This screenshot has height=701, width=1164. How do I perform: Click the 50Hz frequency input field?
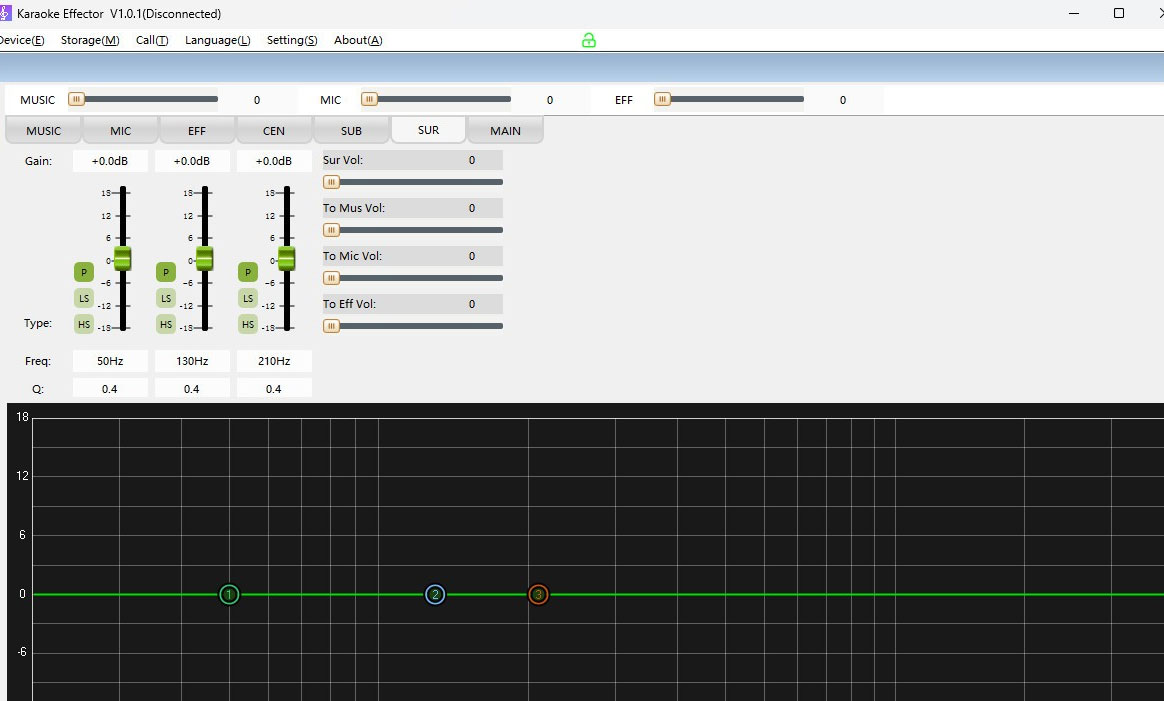110,361
